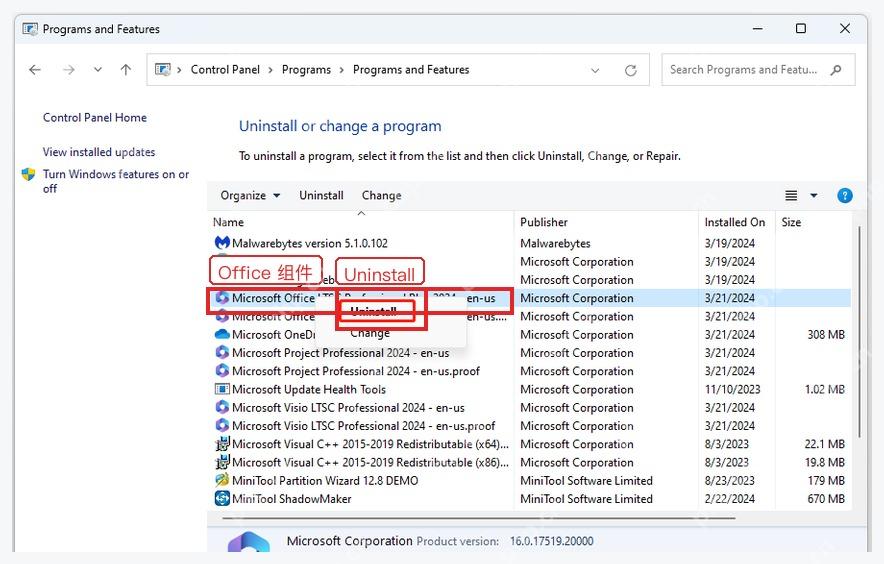The height and width of the screenshot is (564, 884).
Task: Click the search magnifier icon
Action: click(x=836, y=70)
